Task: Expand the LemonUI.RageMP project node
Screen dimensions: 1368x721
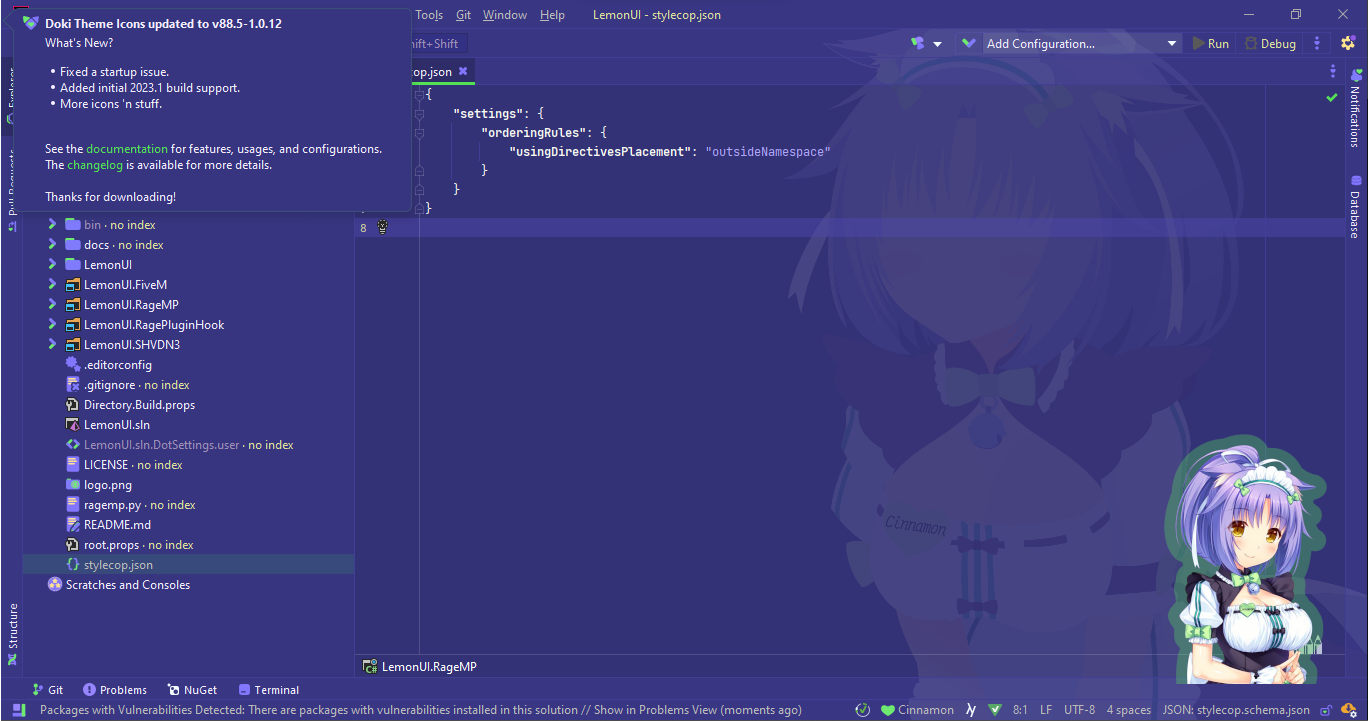Action: coord(51,304)
